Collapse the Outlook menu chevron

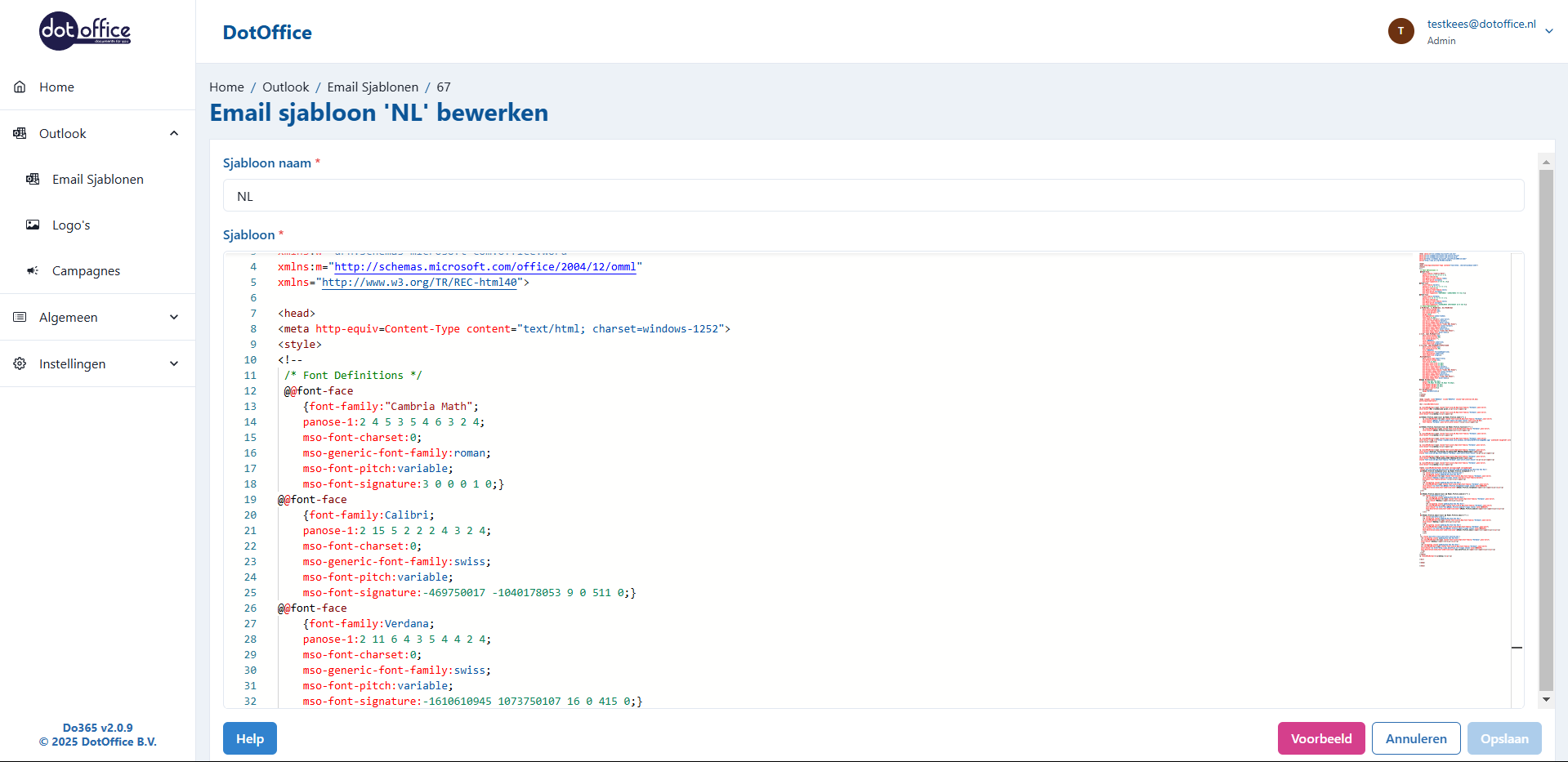click(x=174, y=133)
